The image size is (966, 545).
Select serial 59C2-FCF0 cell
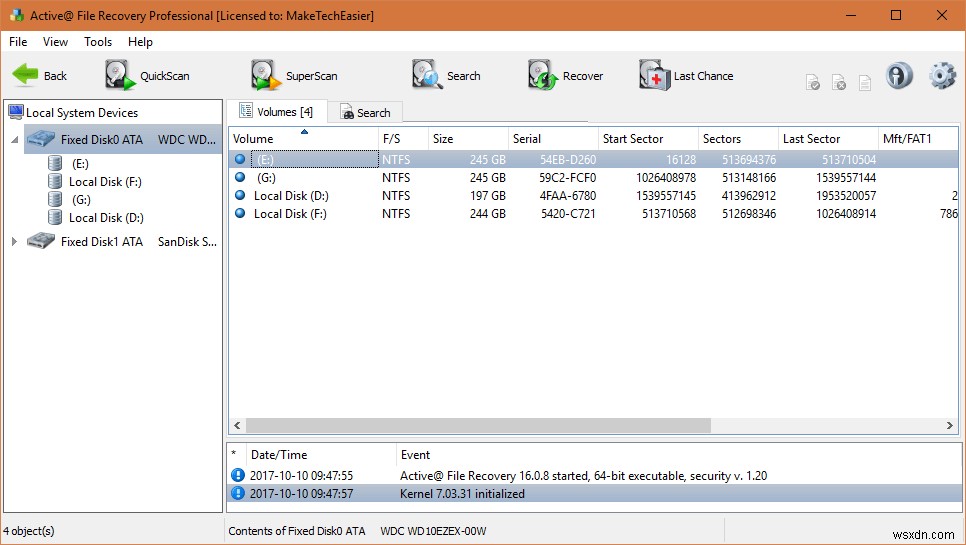coord(567,177)
